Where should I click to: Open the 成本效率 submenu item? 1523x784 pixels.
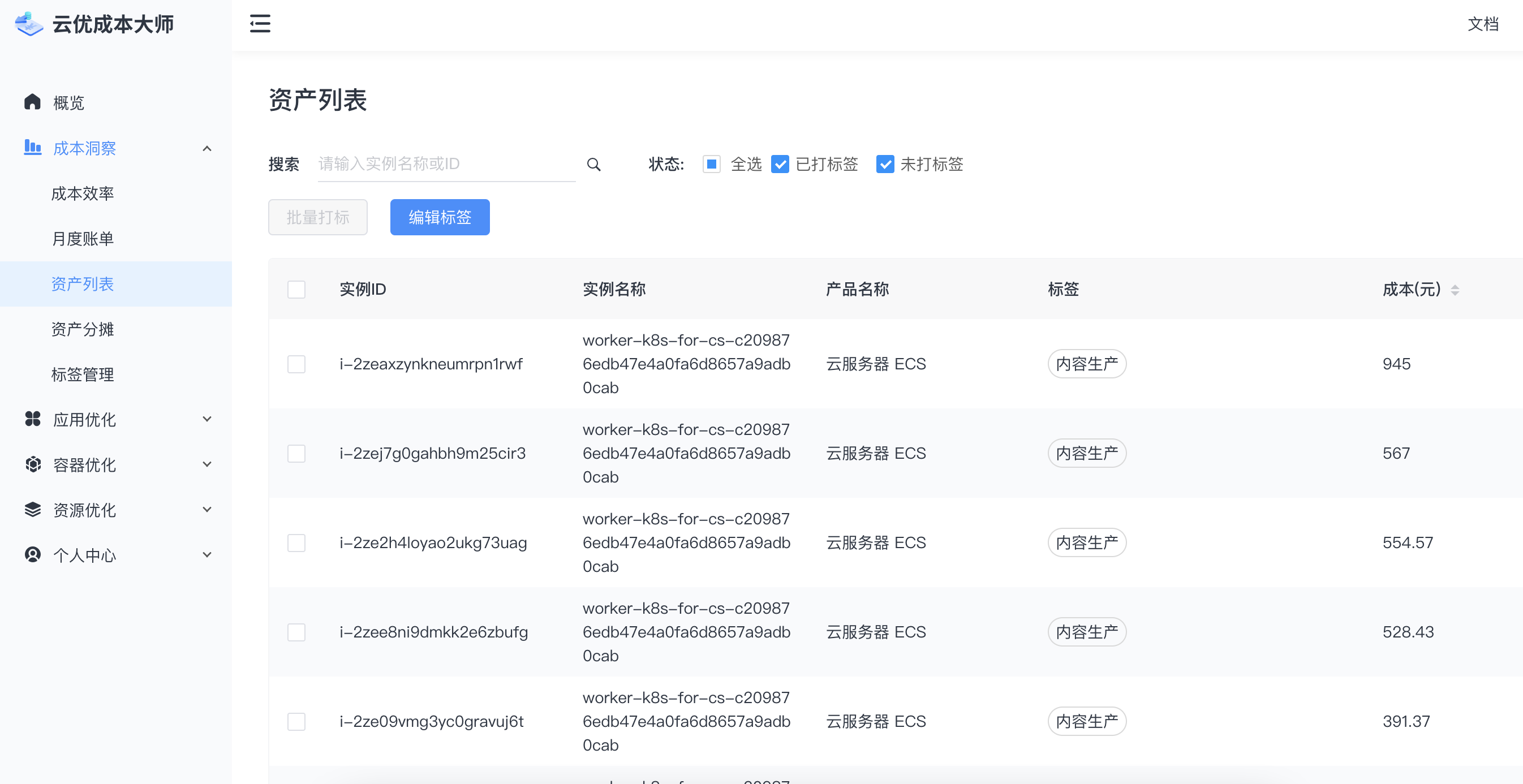(x=116, y=193)
